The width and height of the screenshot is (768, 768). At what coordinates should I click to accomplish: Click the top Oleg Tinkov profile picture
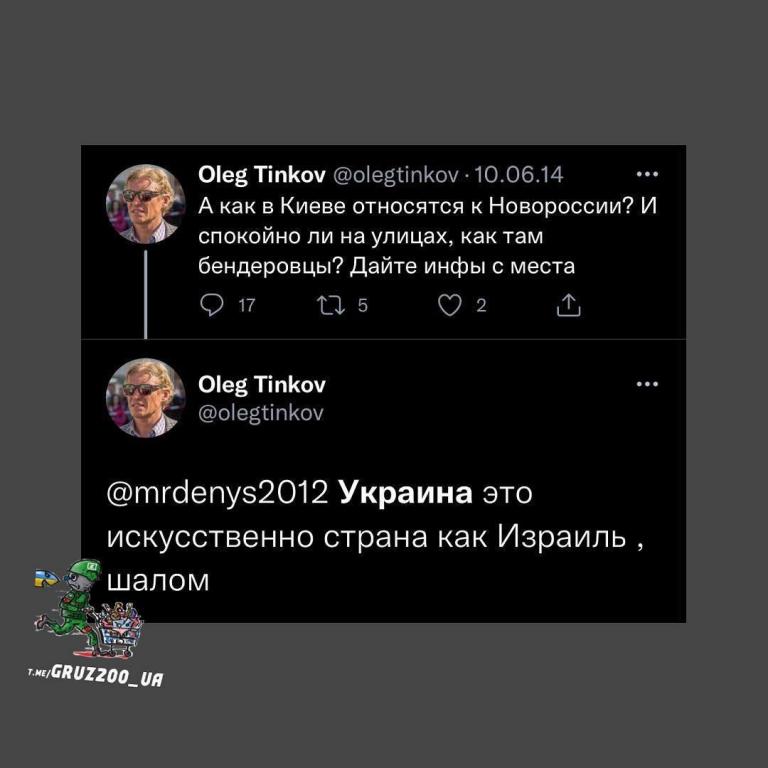point(145,204)
